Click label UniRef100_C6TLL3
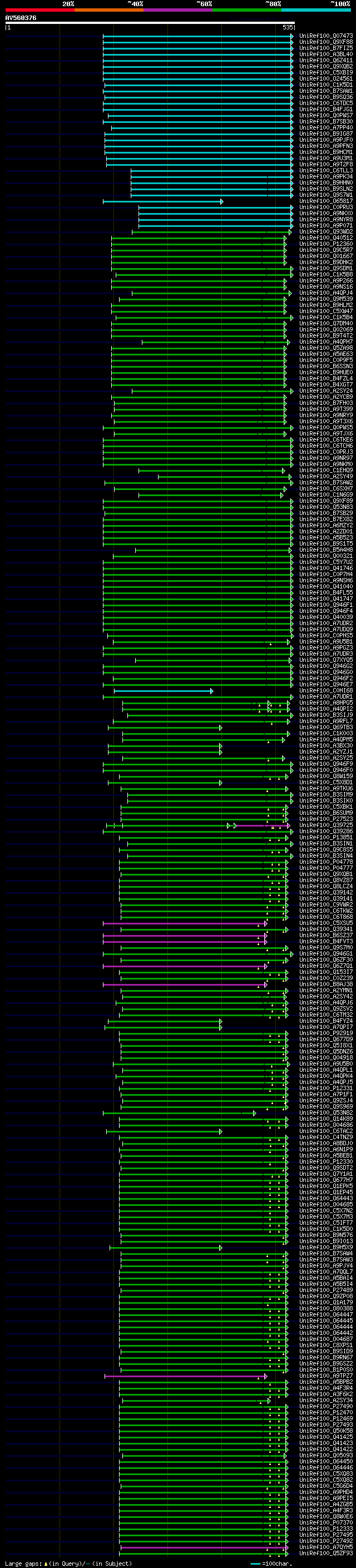356x1568 pixels. tap(326, 170)
